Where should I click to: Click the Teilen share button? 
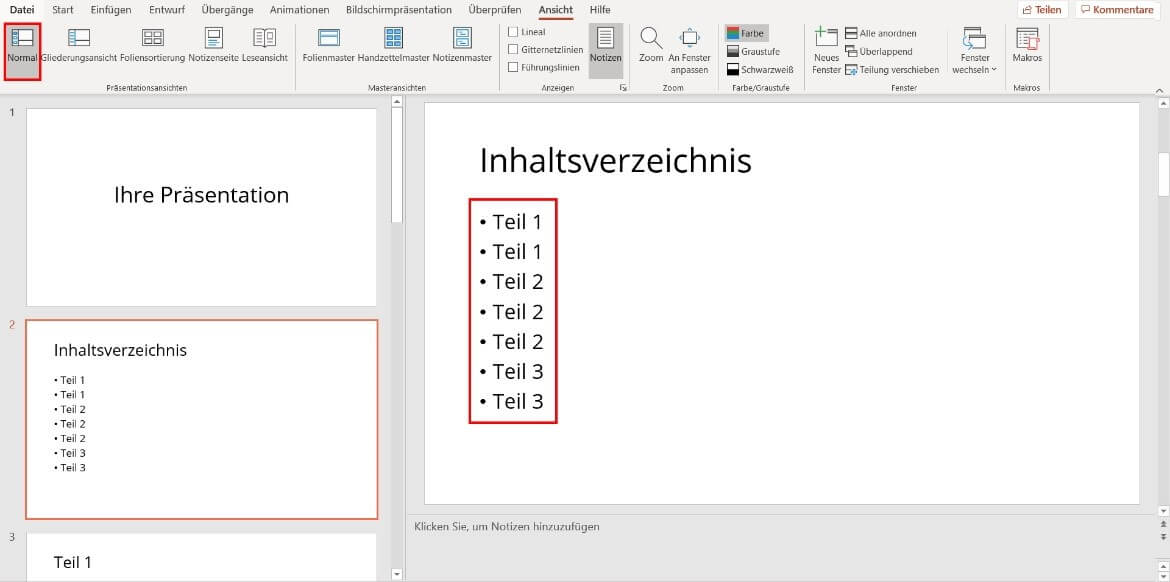1042,10
